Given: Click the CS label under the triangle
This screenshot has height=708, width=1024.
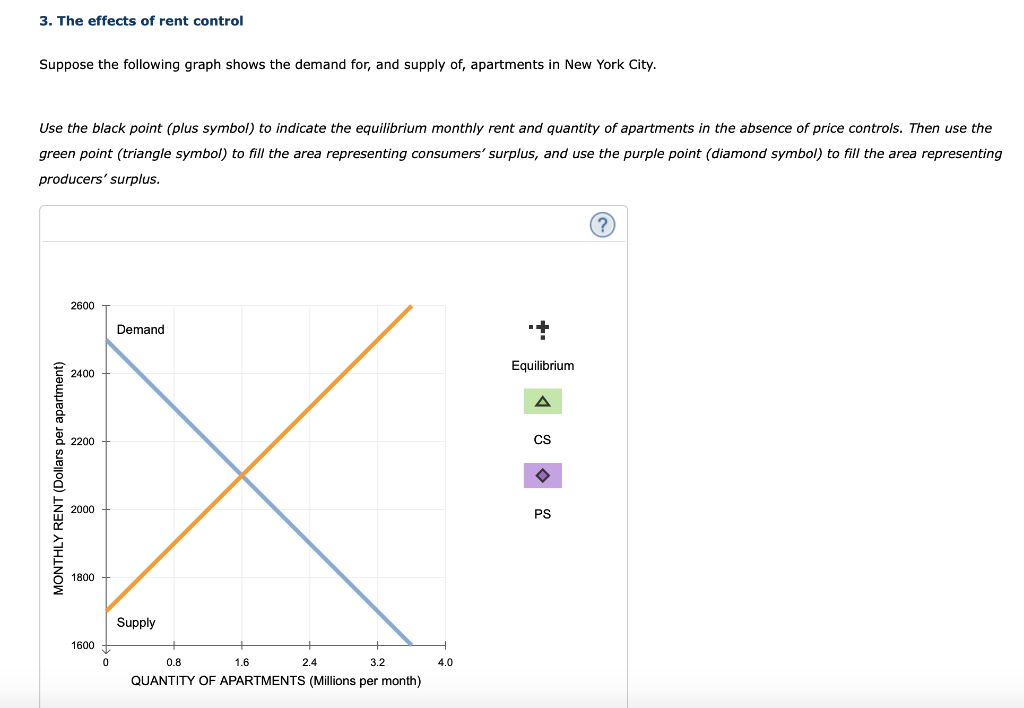Looking at the screenshot, I should pos(542,439).
